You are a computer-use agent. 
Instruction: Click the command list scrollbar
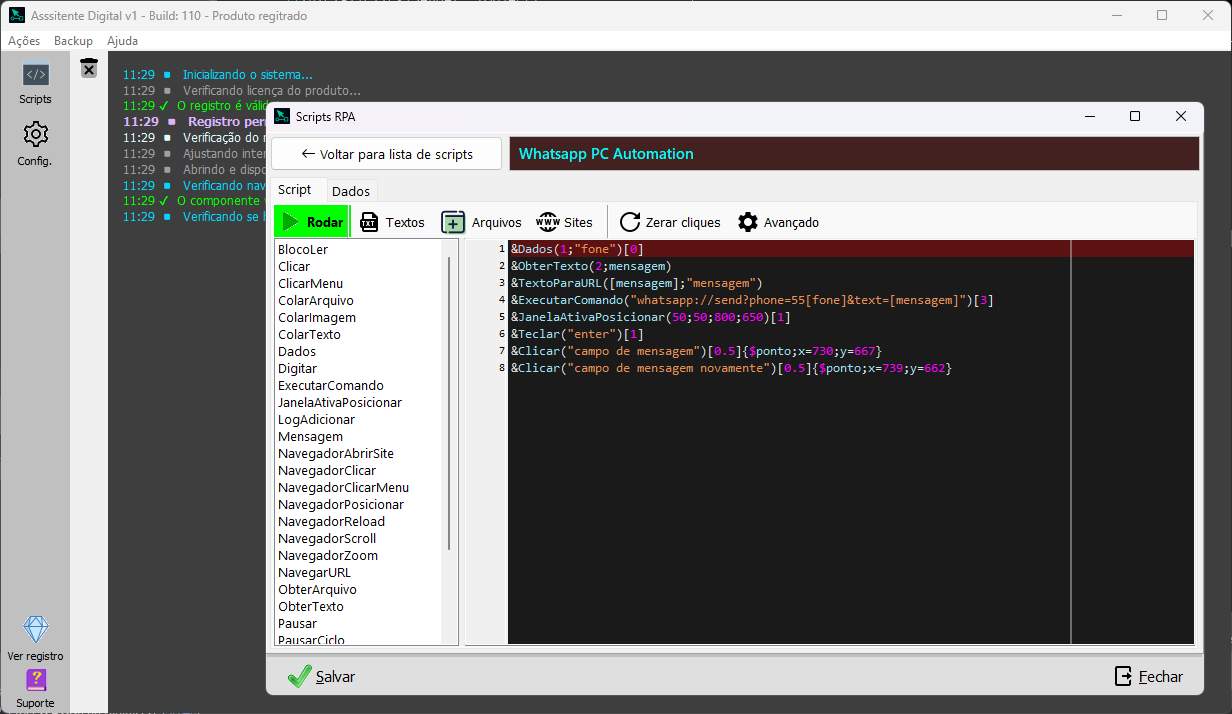click(449, 402)
